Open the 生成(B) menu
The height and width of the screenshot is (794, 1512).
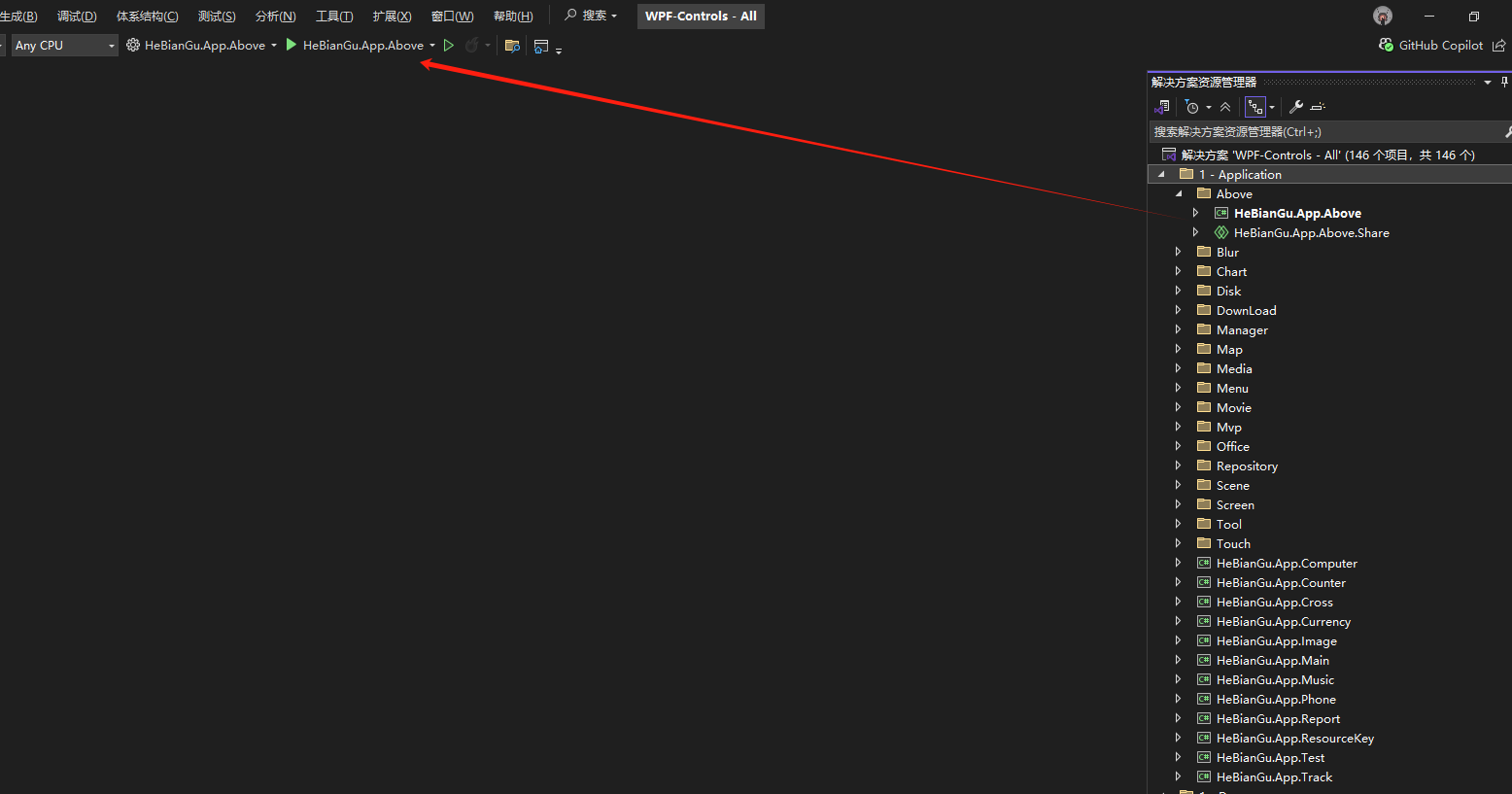pos(18,17)
